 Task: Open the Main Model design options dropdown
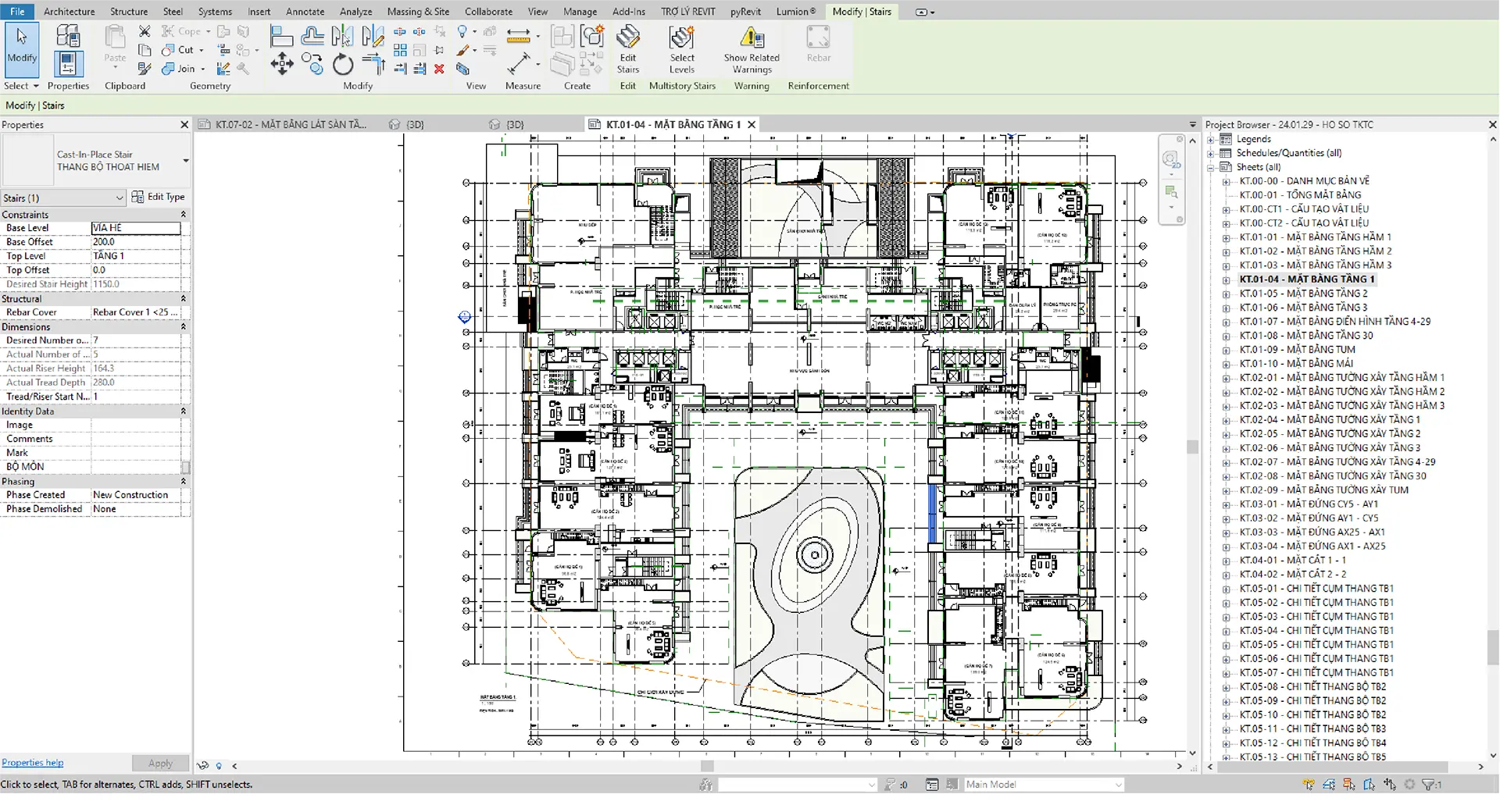pos(1044,785)
